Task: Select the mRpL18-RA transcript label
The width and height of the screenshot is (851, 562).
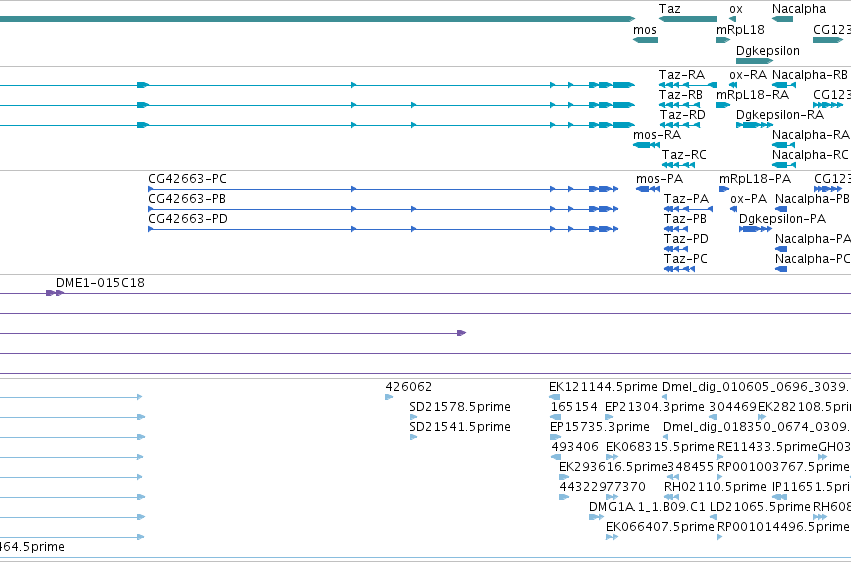Action: pyautogui.click(x=752, y=95)
